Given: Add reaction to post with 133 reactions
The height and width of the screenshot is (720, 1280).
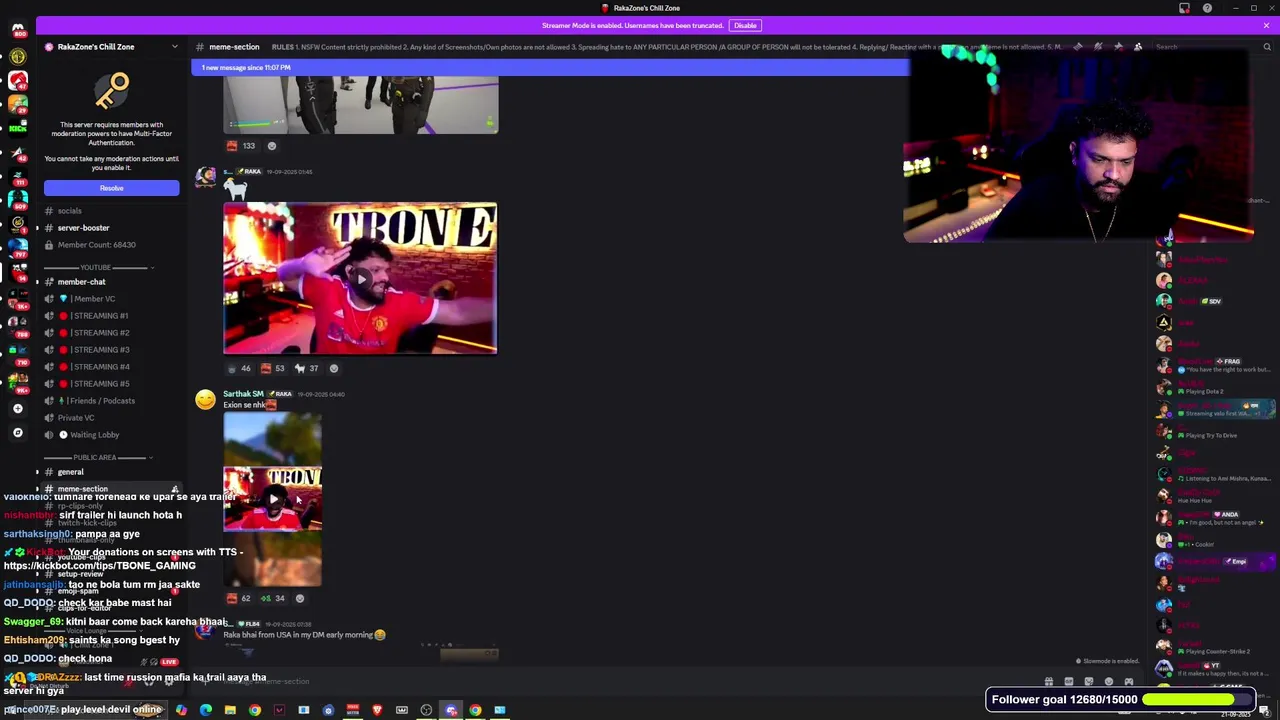Looking at the screenshot, I should 271,146.
